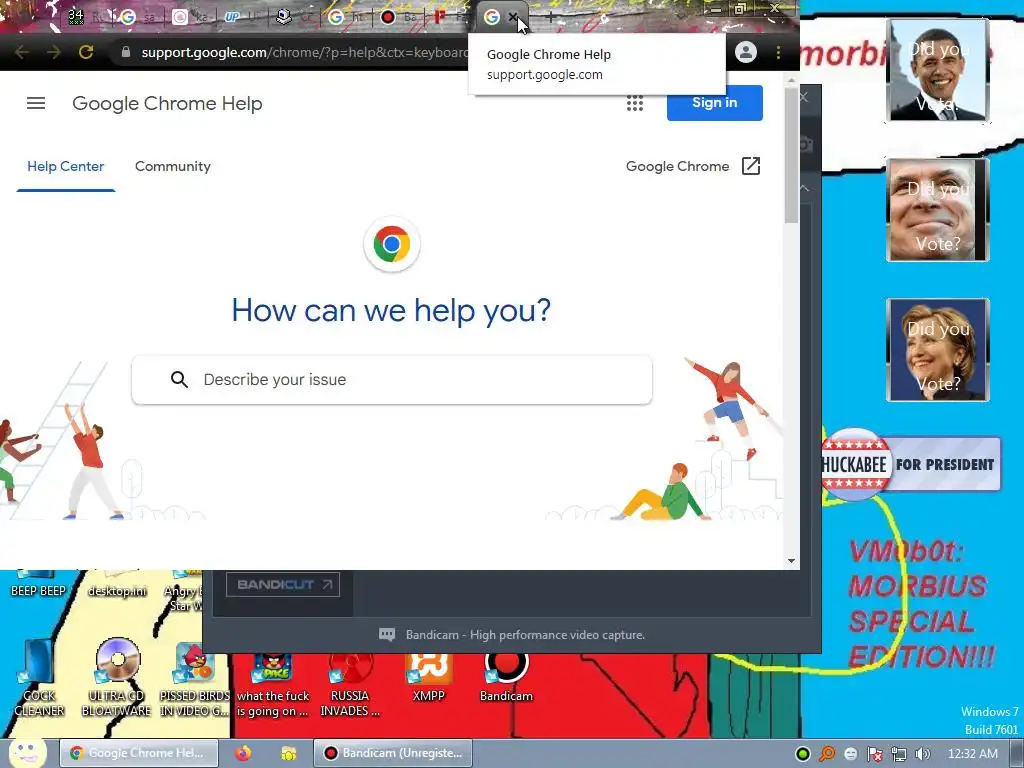Switch to the Bandicam red dot tab

[x=388, y=17]
